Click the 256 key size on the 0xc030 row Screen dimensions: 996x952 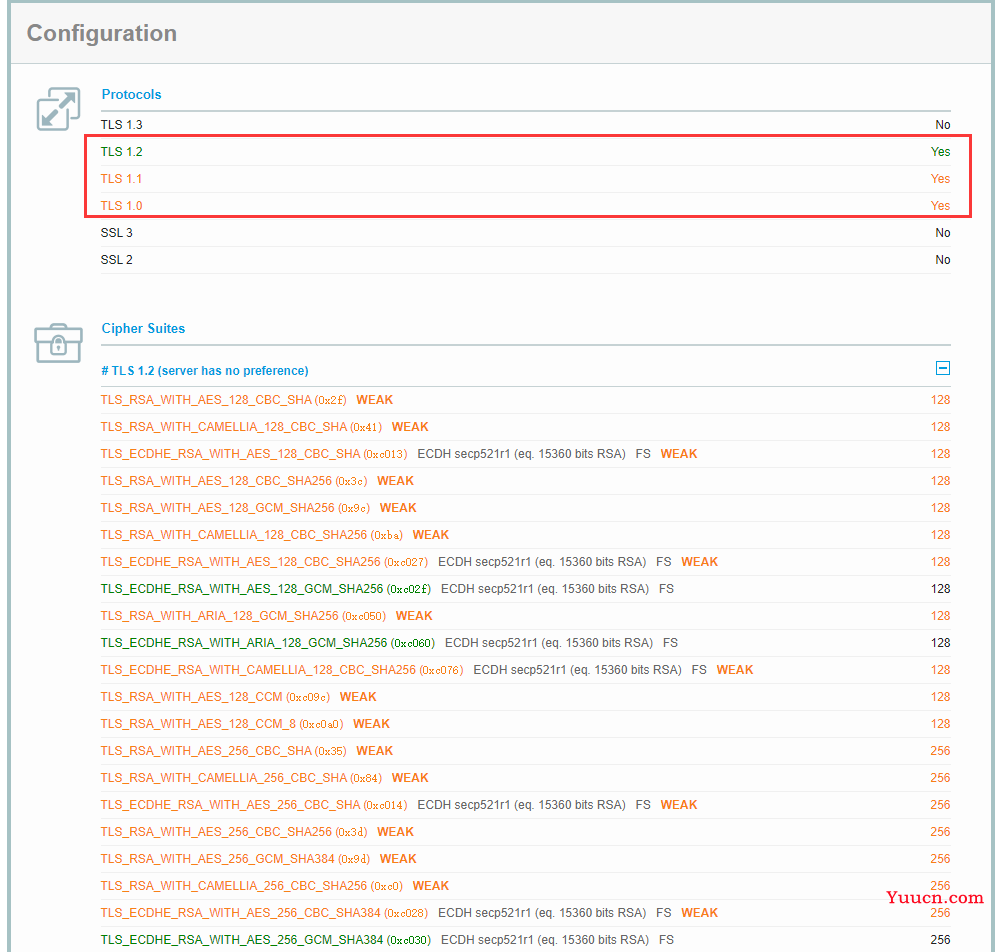[941, 940]
